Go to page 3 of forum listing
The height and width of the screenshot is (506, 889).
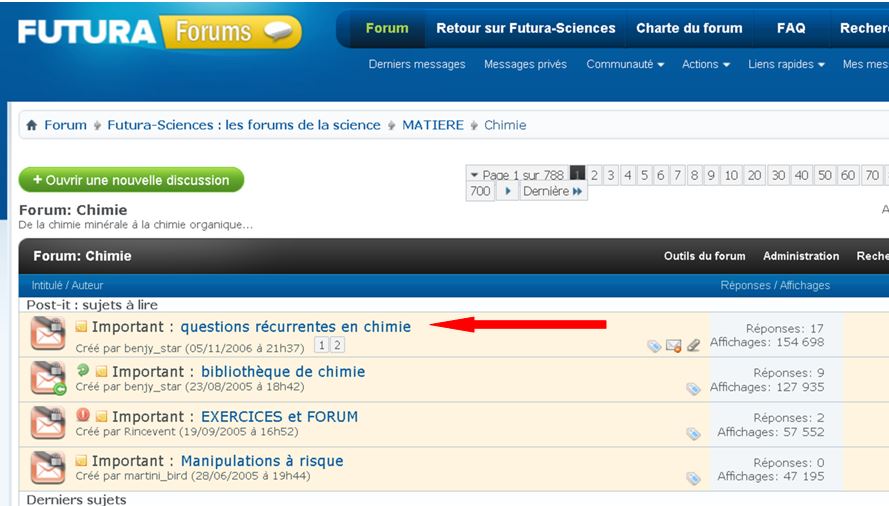click(x=611, y=175)
